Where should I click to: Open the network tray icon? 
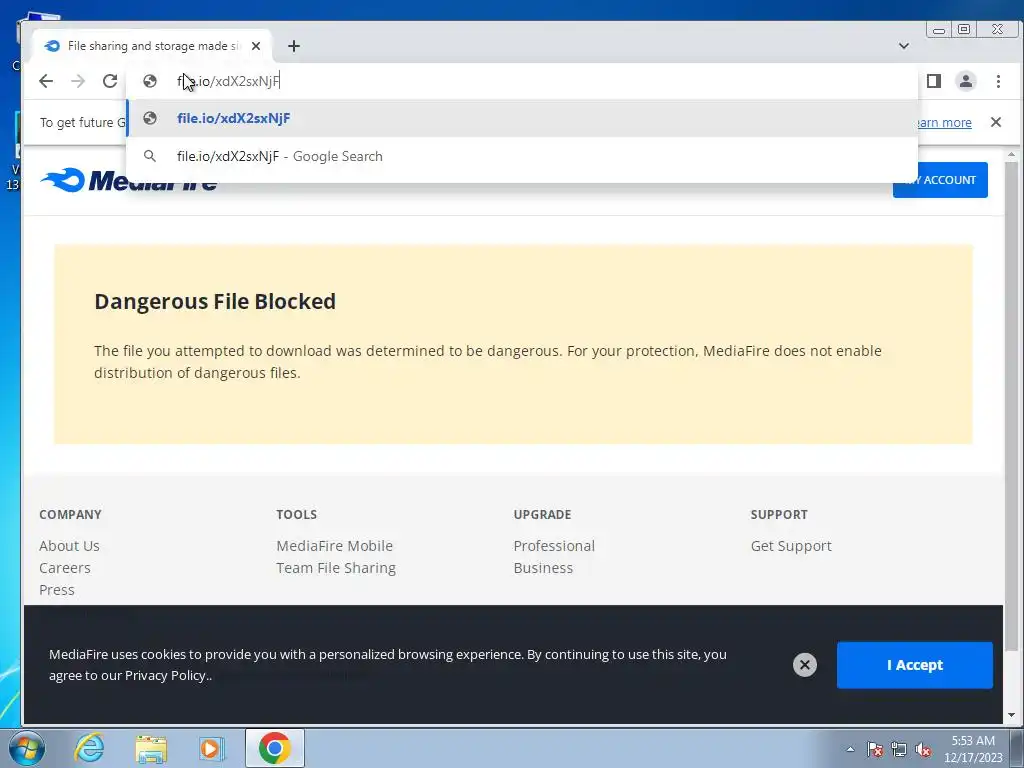[899, 749]
